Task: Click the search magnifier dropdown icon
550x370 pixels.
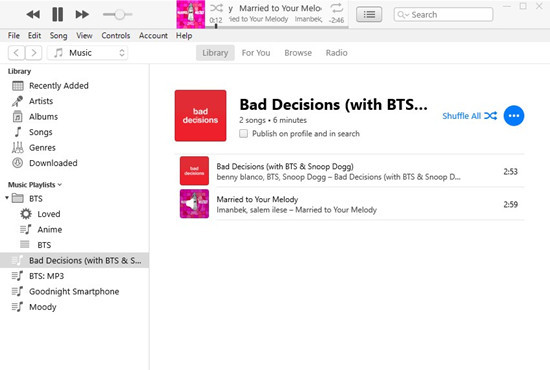Action: (x=403, y=15)
